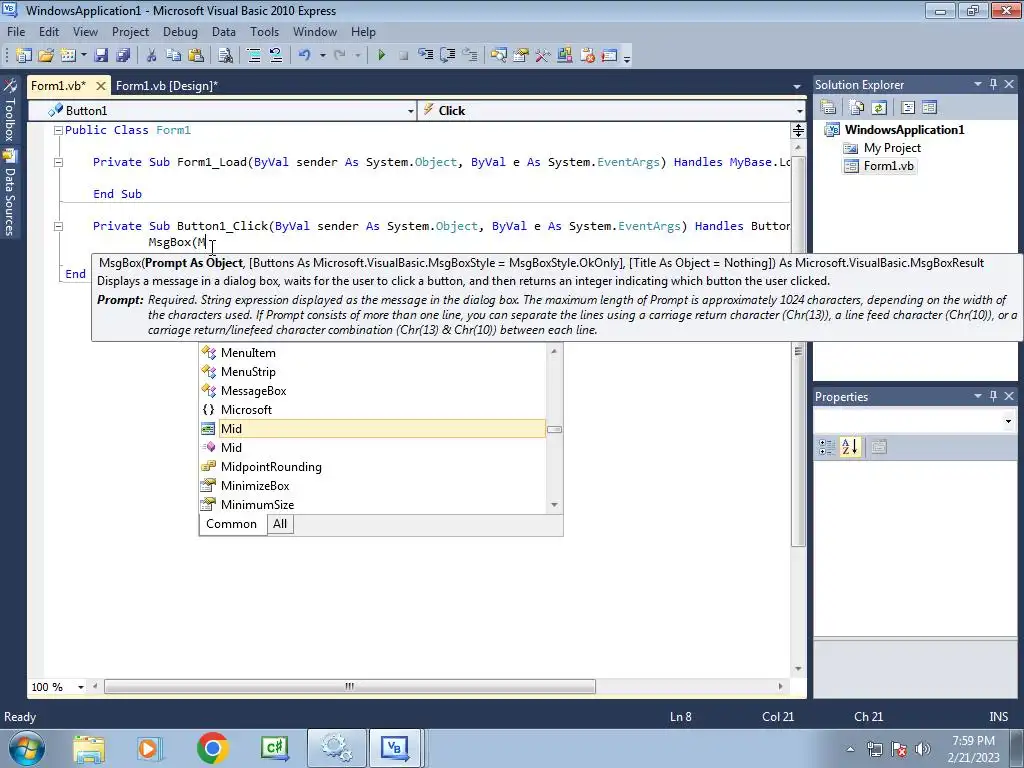Click the Error List toolbar icon
1024x768 pixels.
(587, 56)
